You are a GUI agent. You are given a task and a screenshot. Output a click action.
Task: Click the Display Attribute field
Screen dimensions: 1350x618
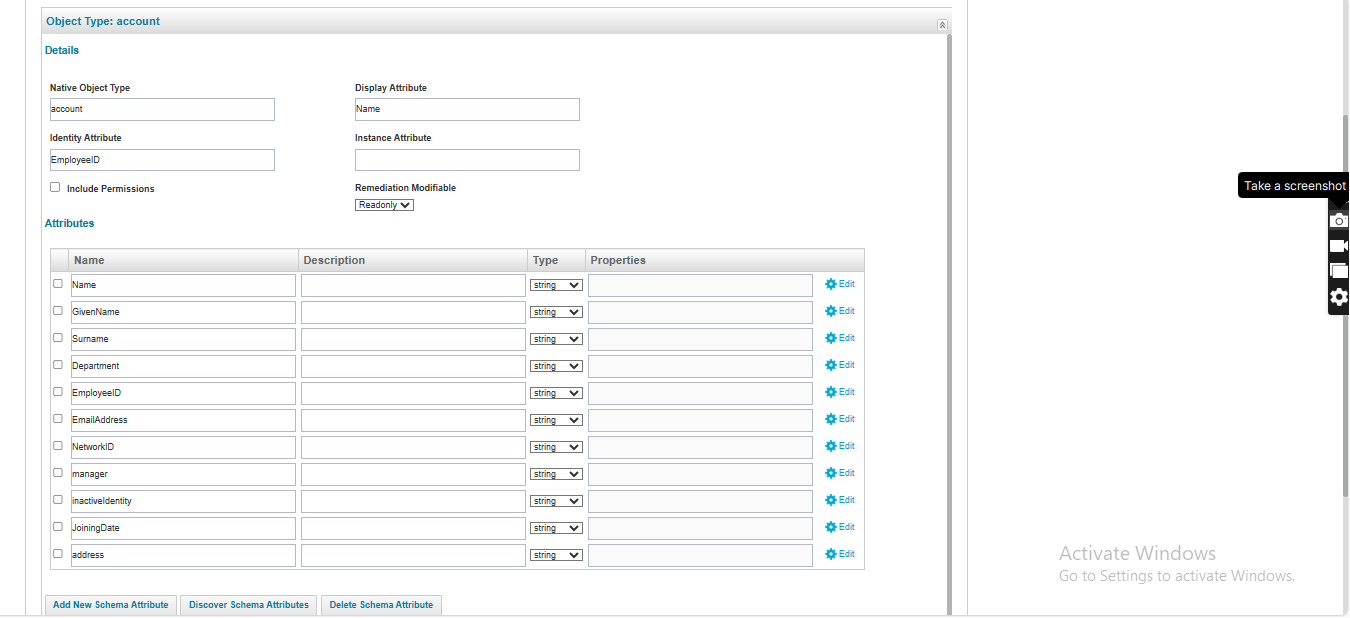click(x=467, y=109)
